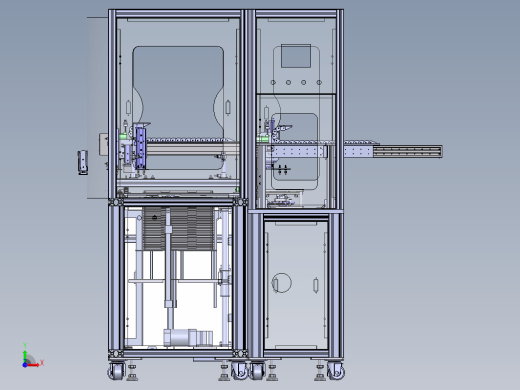Select the rightmost caster wheel under the machine

336,371
